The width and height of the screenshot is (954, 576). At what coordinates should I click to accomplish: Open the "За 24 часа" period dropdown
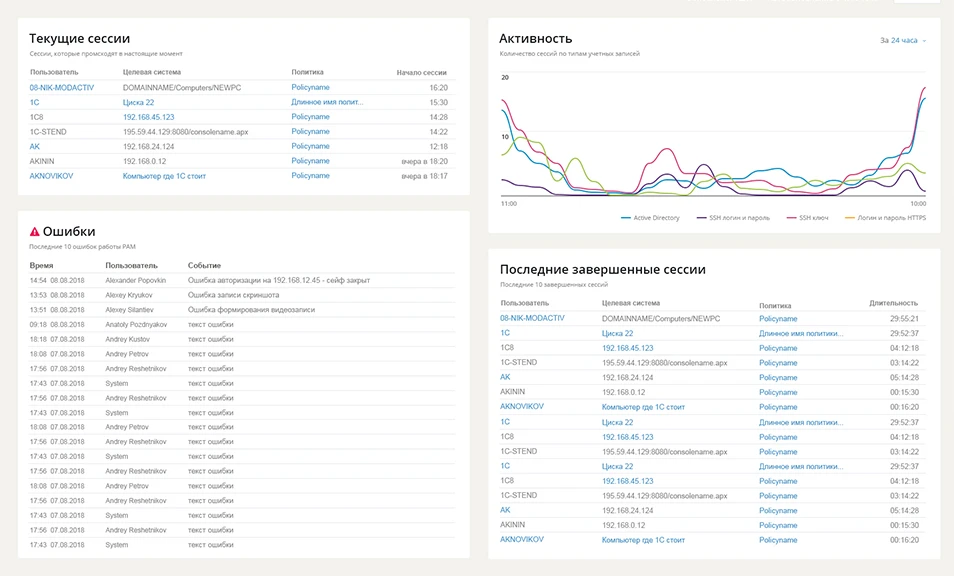[903, 41]
